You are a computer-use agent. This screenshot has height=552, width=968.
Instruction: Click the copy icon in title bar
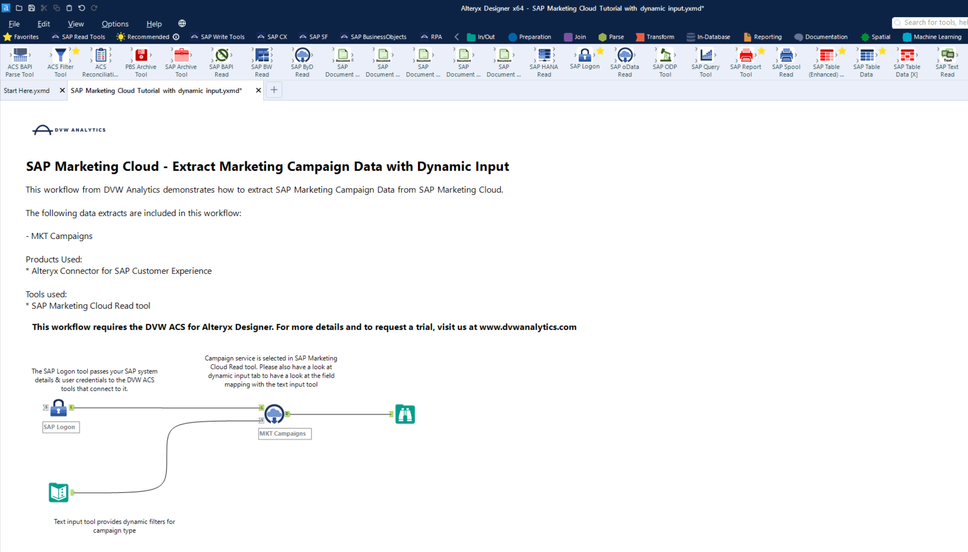click(56, 8)
